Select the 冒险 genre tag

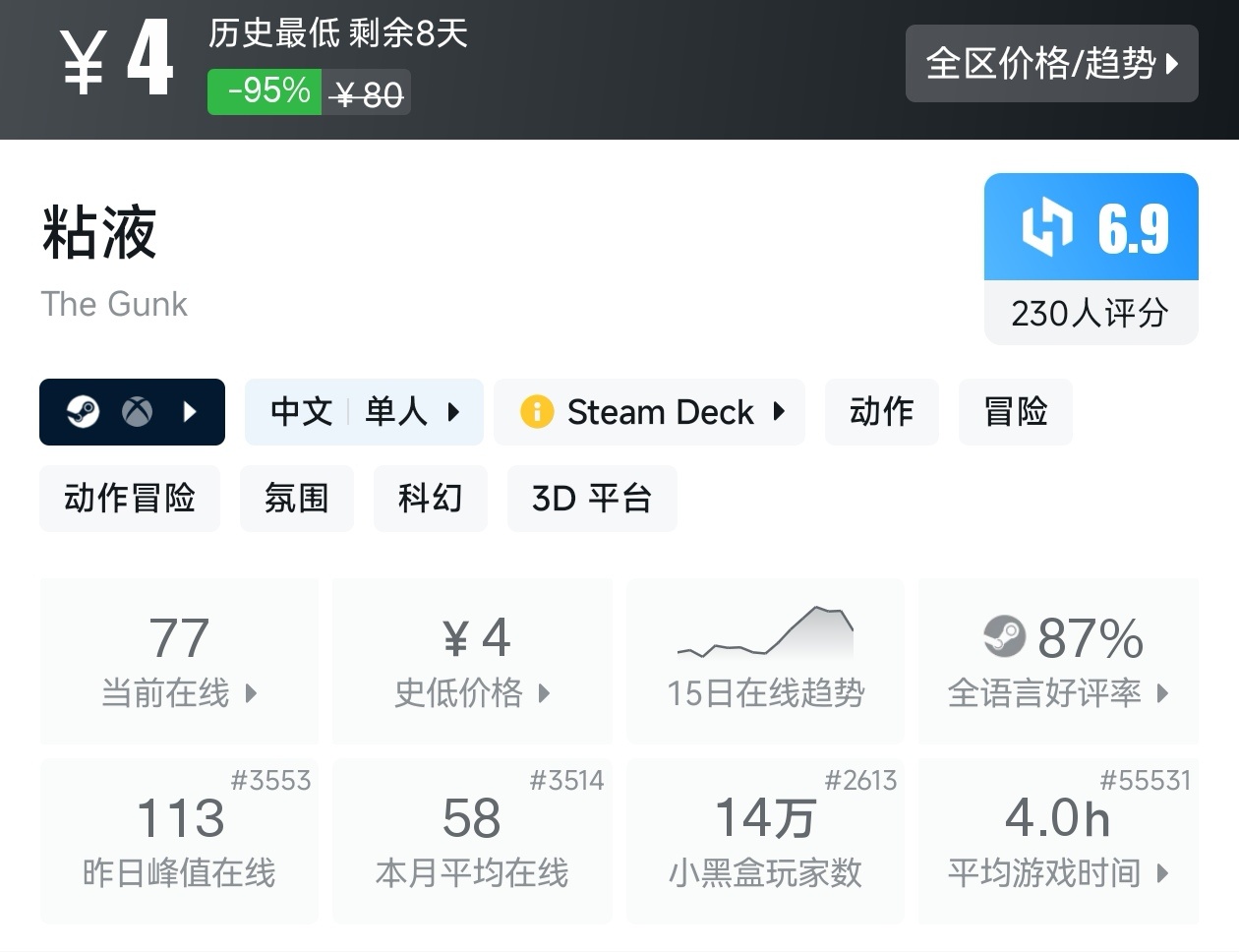pos(1015,411)
